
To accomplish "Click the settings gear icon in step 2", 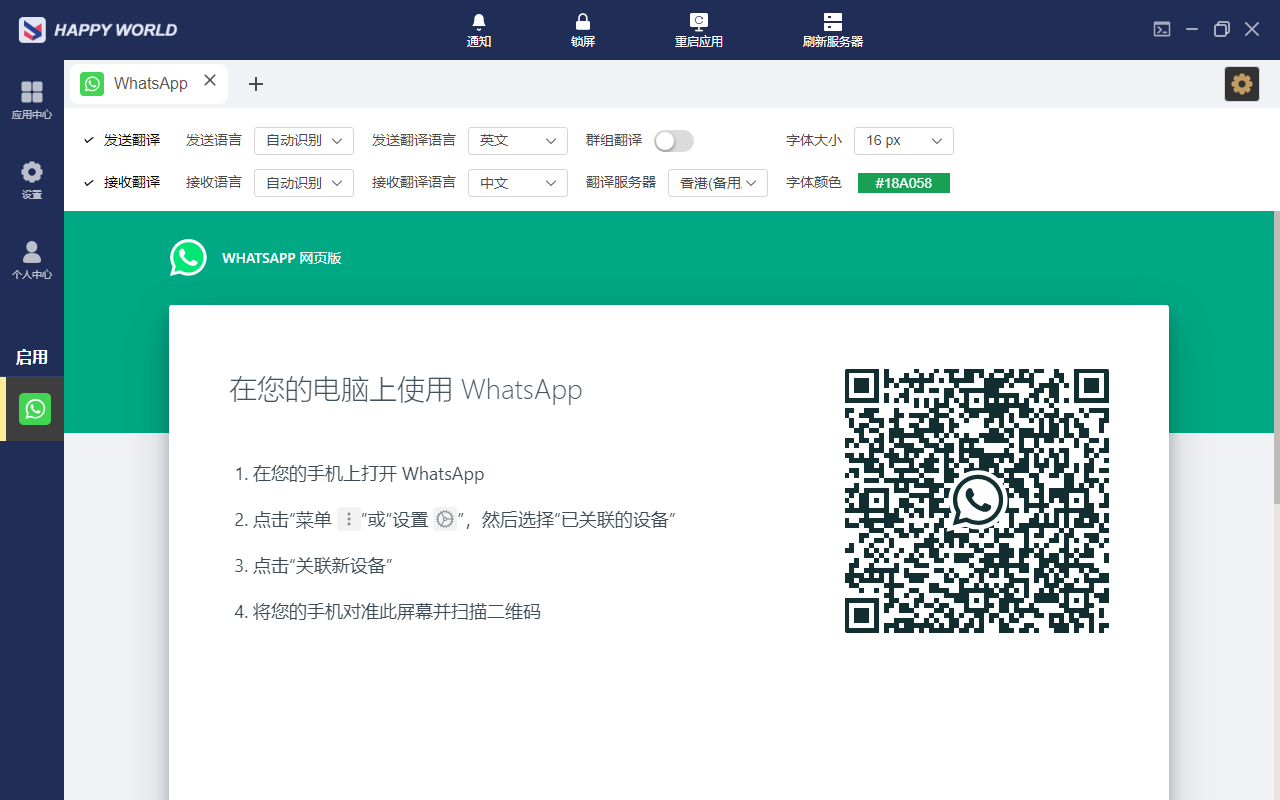I will [x=445, y=519].
